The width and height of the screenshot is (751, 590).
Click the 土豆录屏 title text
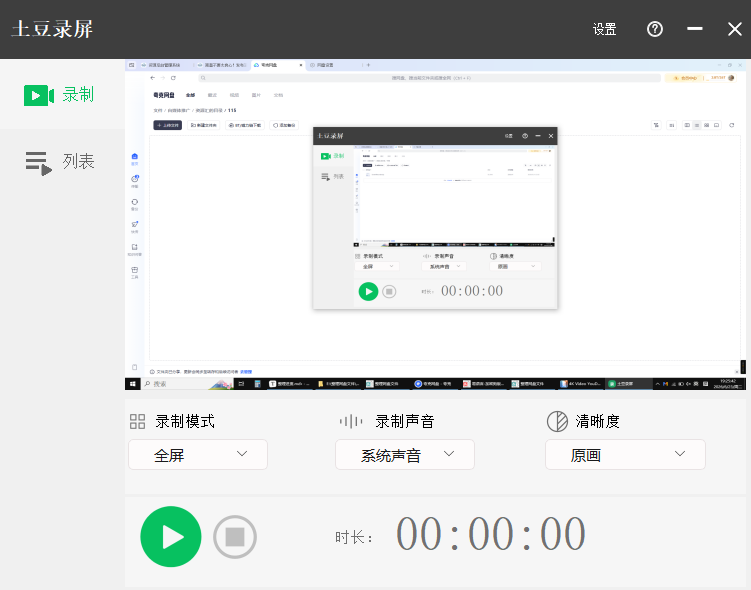pos(52,29)
